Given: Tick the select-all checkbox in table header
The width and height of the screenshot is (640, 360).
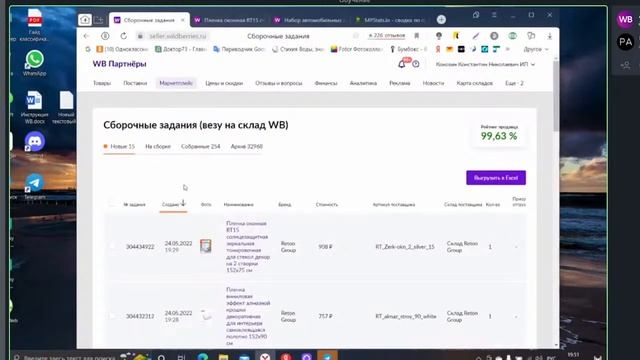Looking at the screenshot, I should click(x=112, y=204).
